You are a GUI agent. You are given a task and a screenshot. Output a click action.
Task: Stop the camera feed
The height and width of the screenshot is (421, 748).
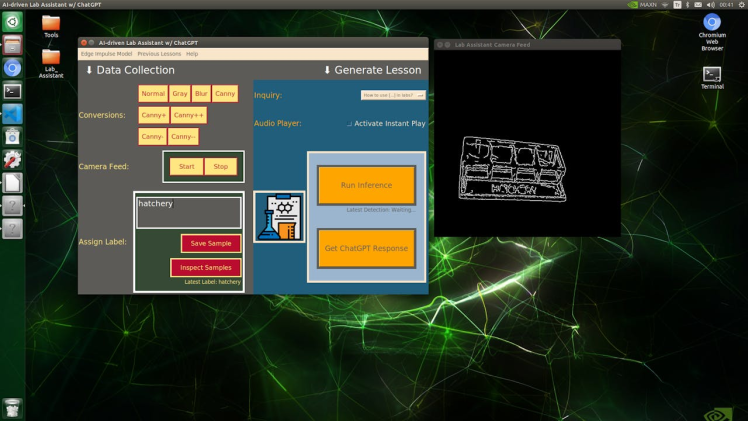[x=220, y=166]
